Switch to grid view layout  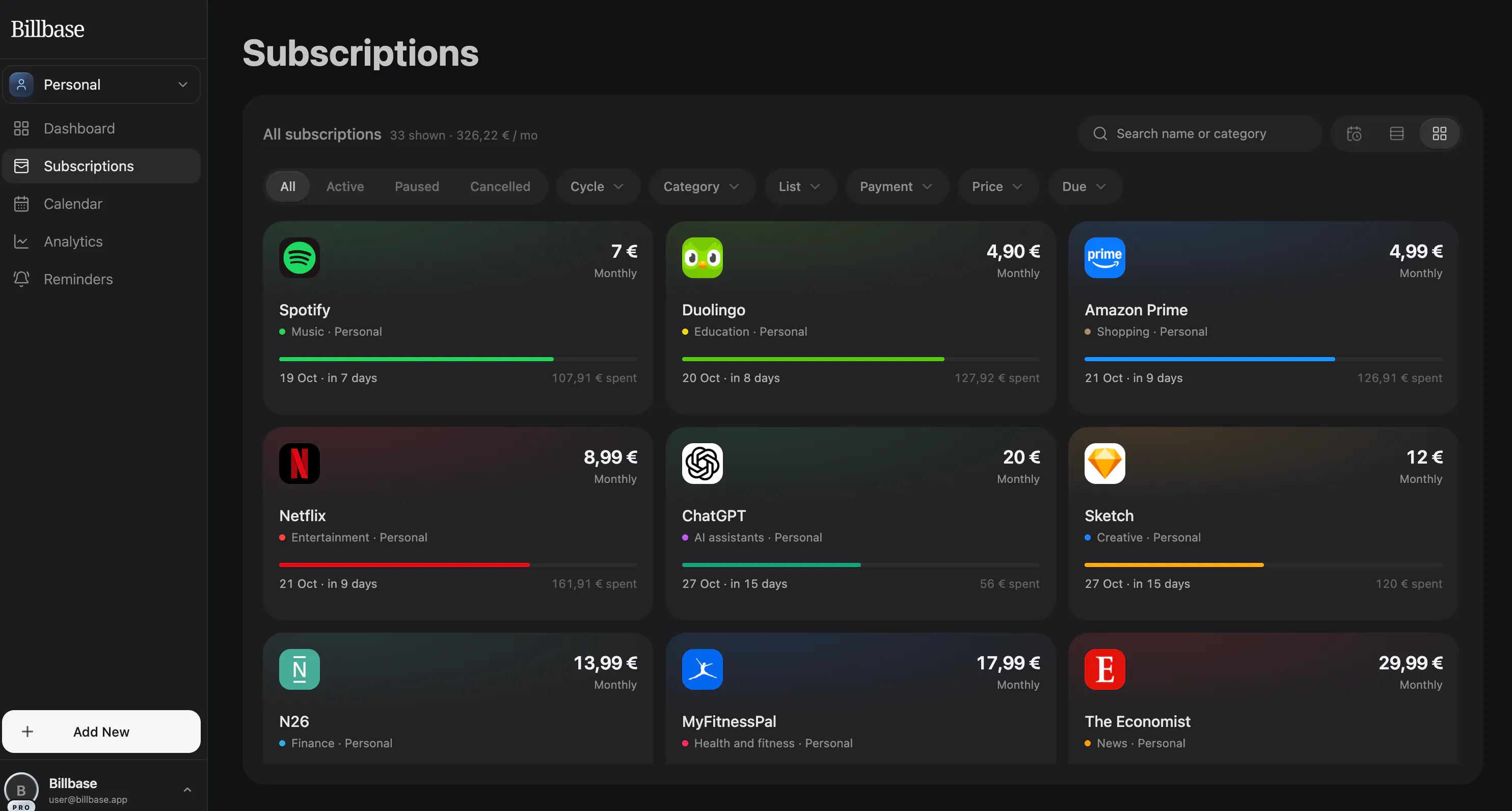(1439, 134)
